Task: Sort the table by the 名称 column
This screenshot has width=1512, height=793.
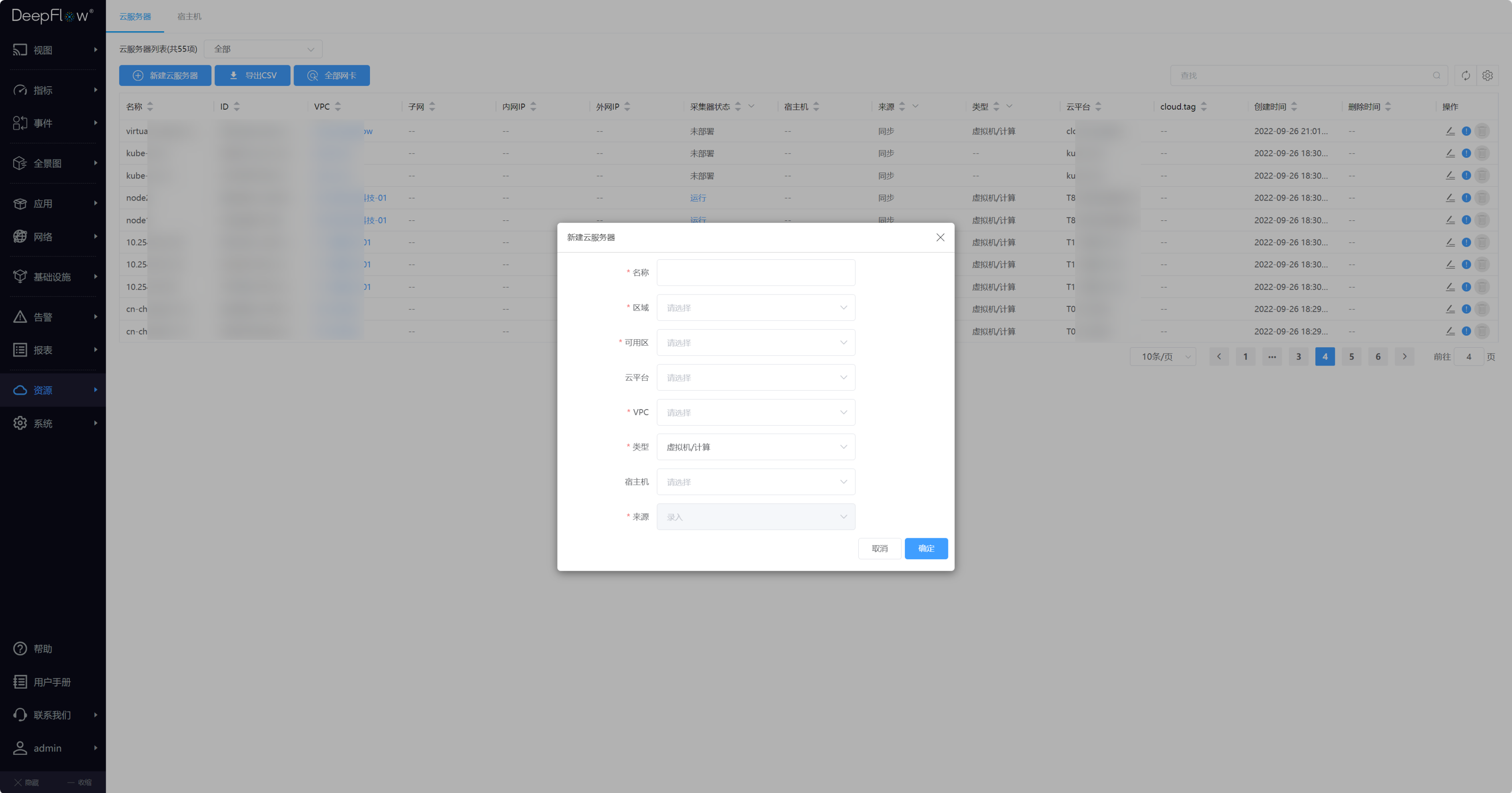Action: [x=150, y=106]
